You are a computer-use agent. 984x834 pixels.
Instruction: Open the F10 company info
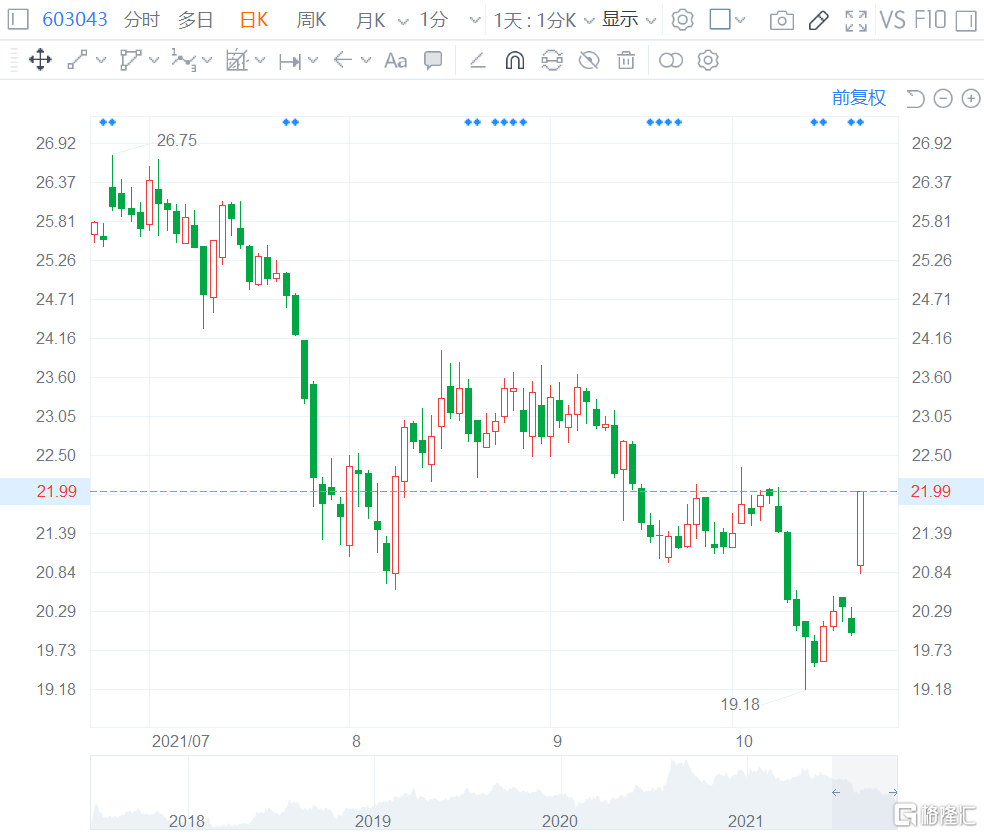click(x=930, y=20)
